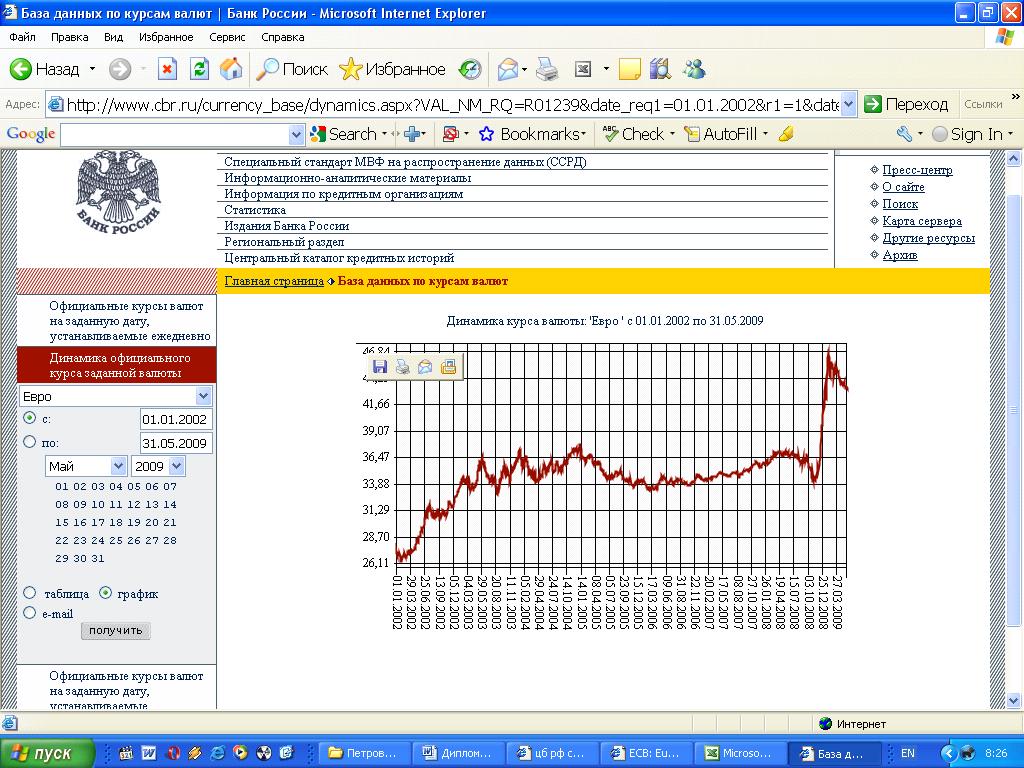Open the 'Евро' currency dropdown
Screen dimensions: 1024x768
point(204,397)
